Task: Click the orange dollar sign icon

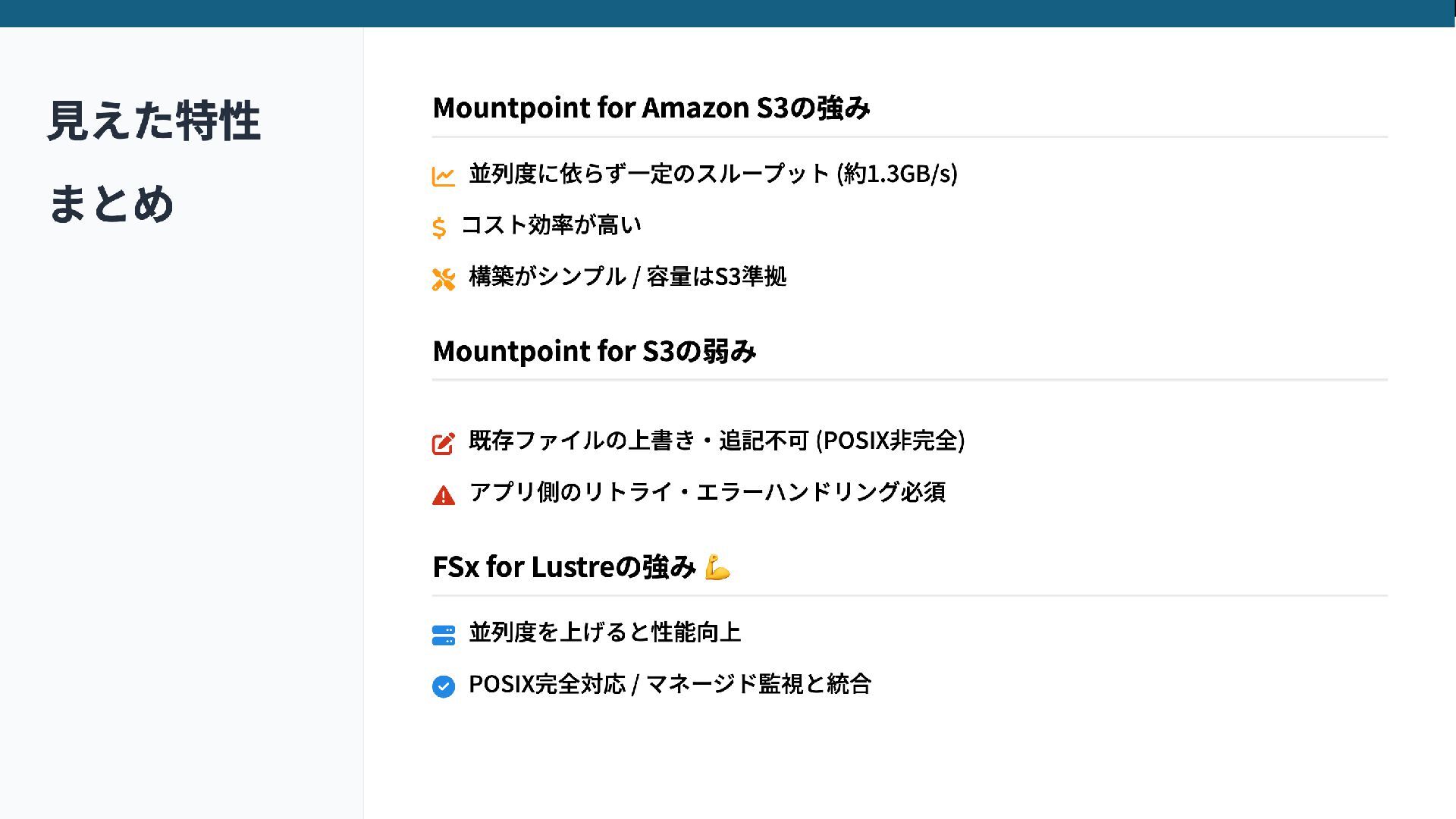Action: click(x=439, y=227)
